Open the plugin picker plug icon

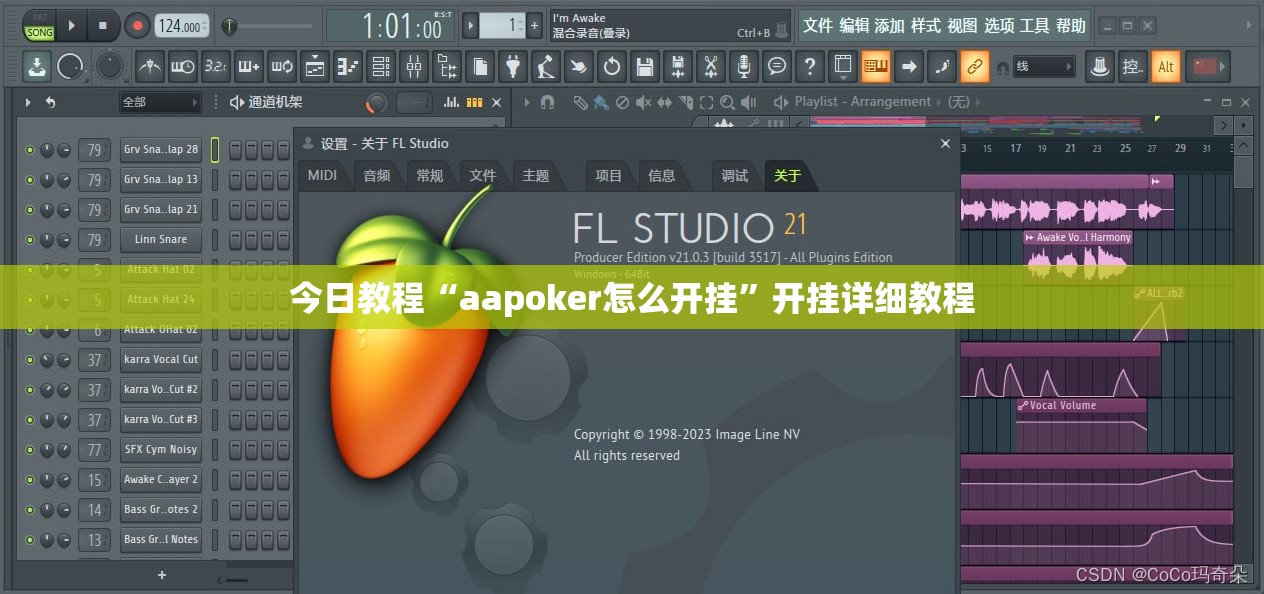pyautogui.click(x=513, y=67)
